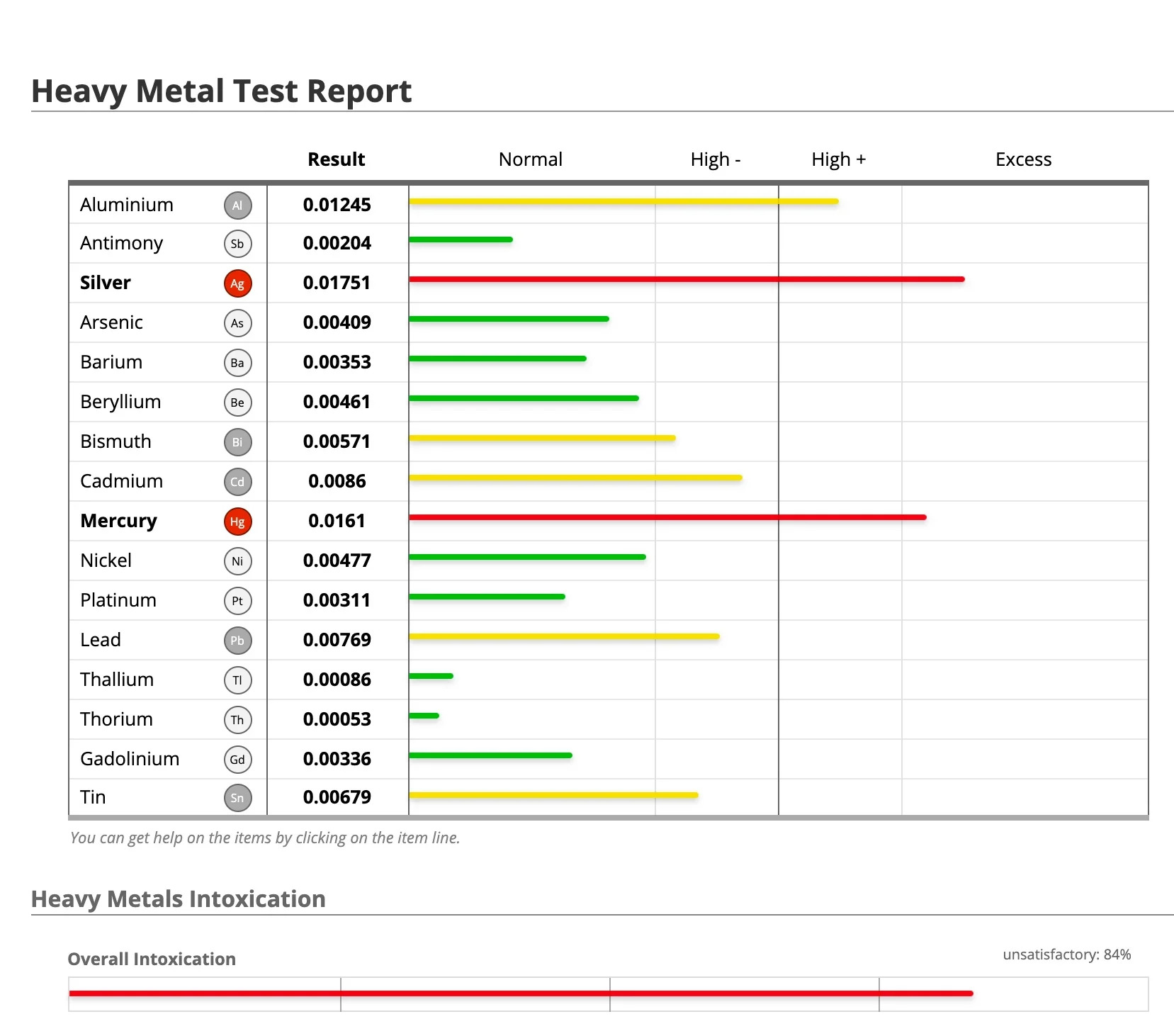Select the Tin Sn element icon
1174x1036 pixels.
[237, 797]
